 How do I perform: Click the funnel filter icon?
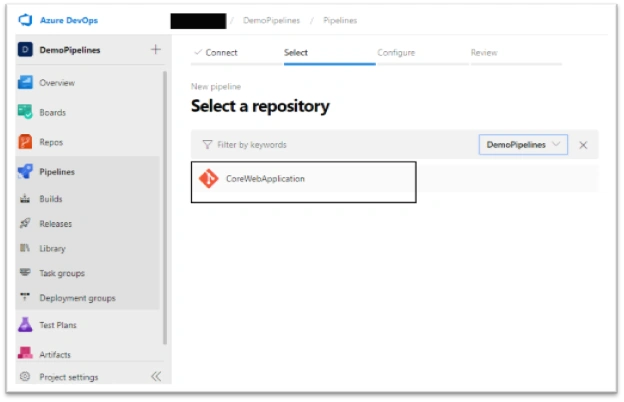(207, 144)
